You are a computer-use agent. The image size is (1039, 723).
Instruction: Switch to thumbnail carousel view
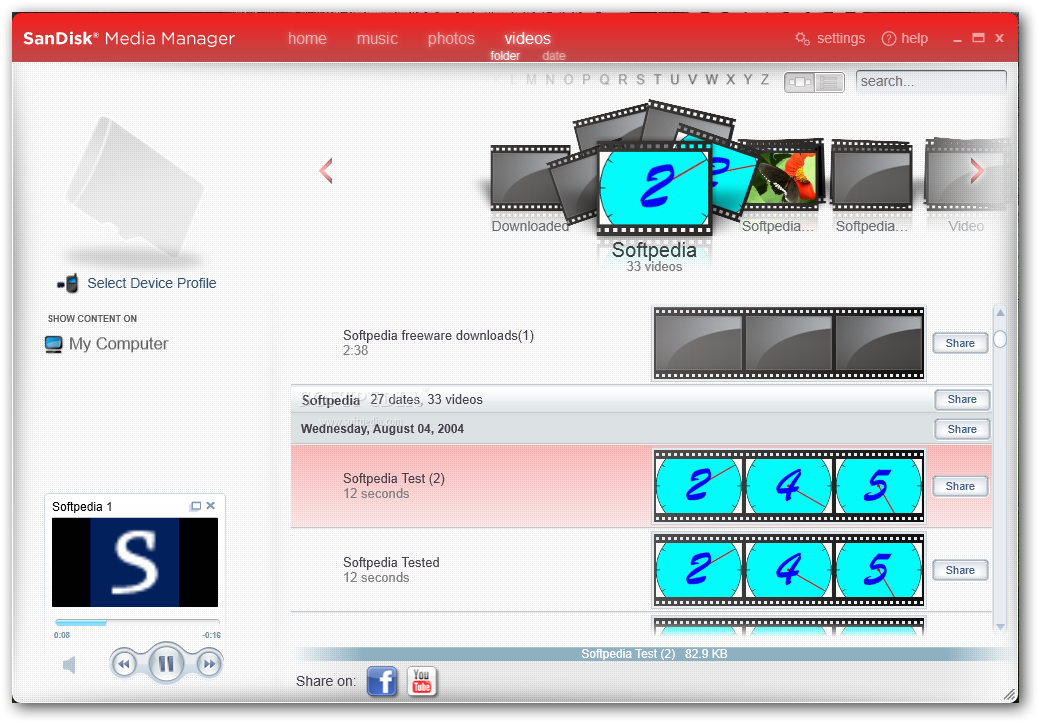coord(799,82)
